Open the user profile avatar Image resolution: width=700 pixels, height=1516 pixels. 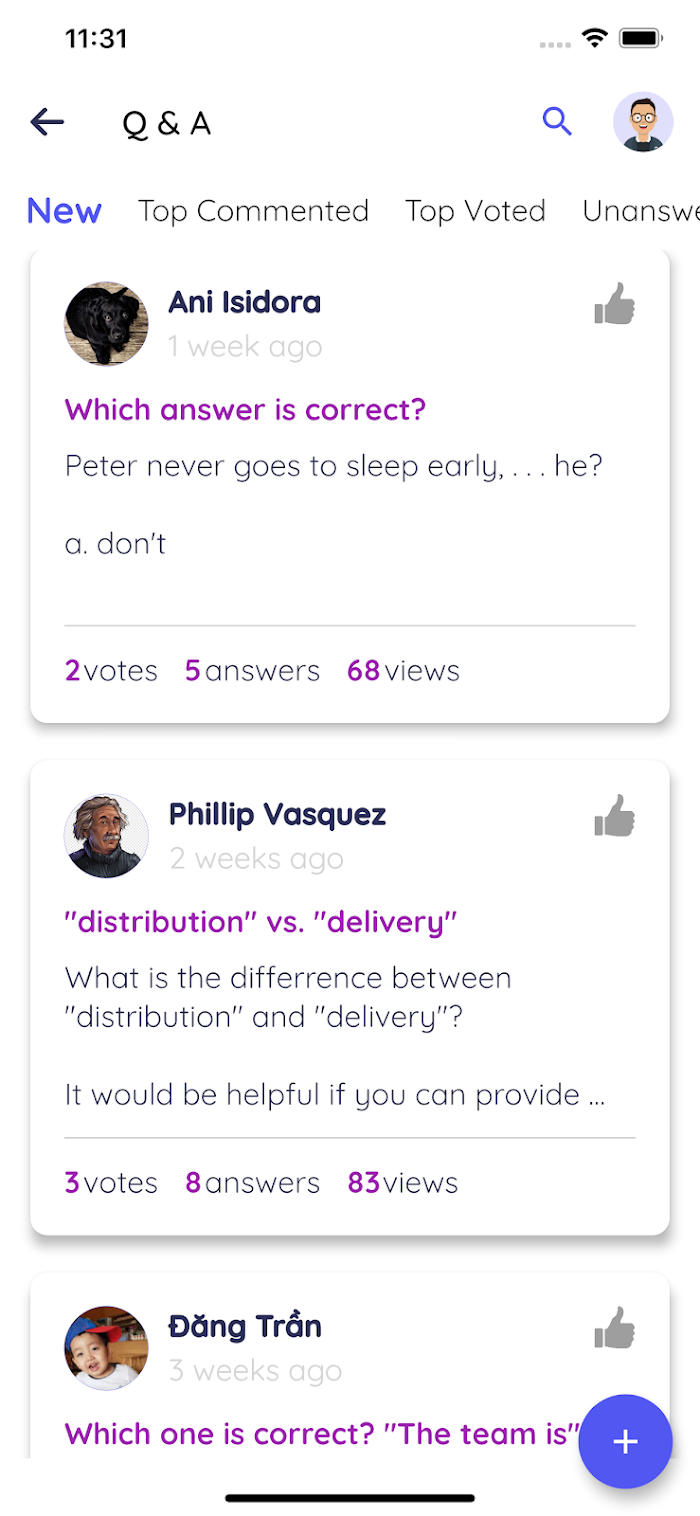pyautogui.click(x=642, y=122)
